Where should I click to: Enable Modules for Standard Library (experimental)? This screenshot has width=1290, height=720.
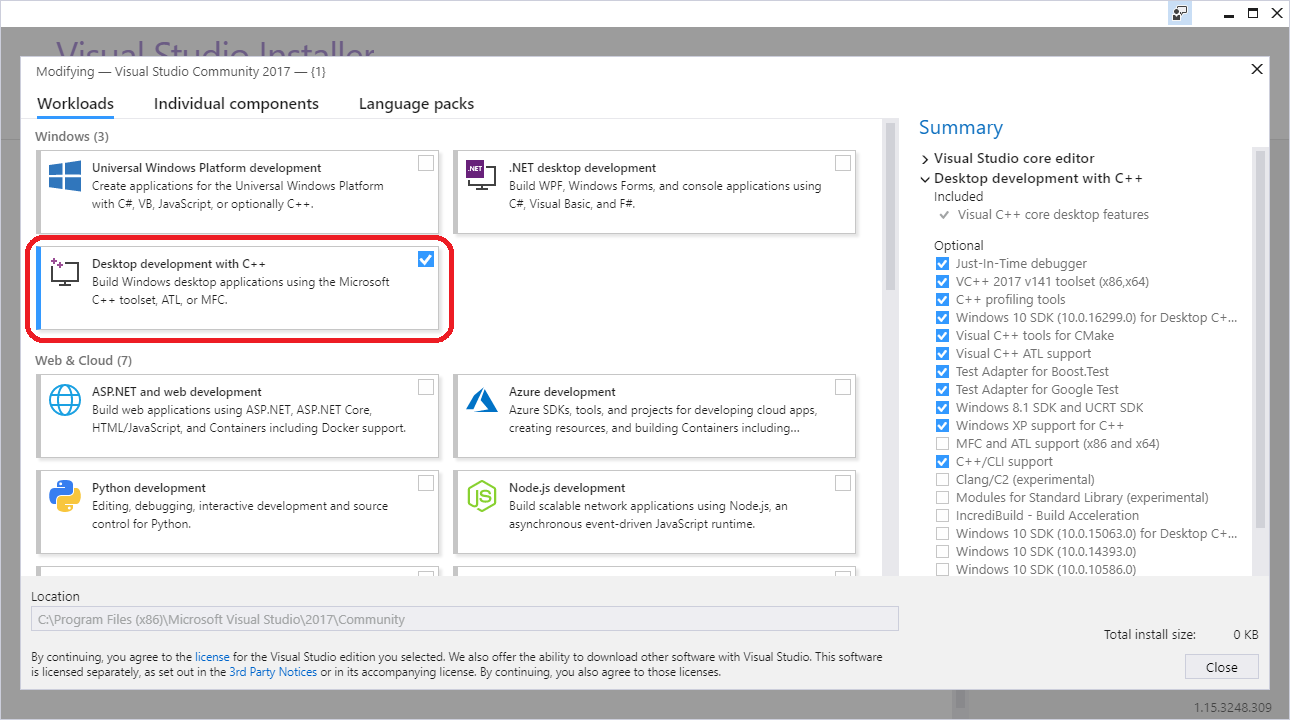[x=942, y=498]
